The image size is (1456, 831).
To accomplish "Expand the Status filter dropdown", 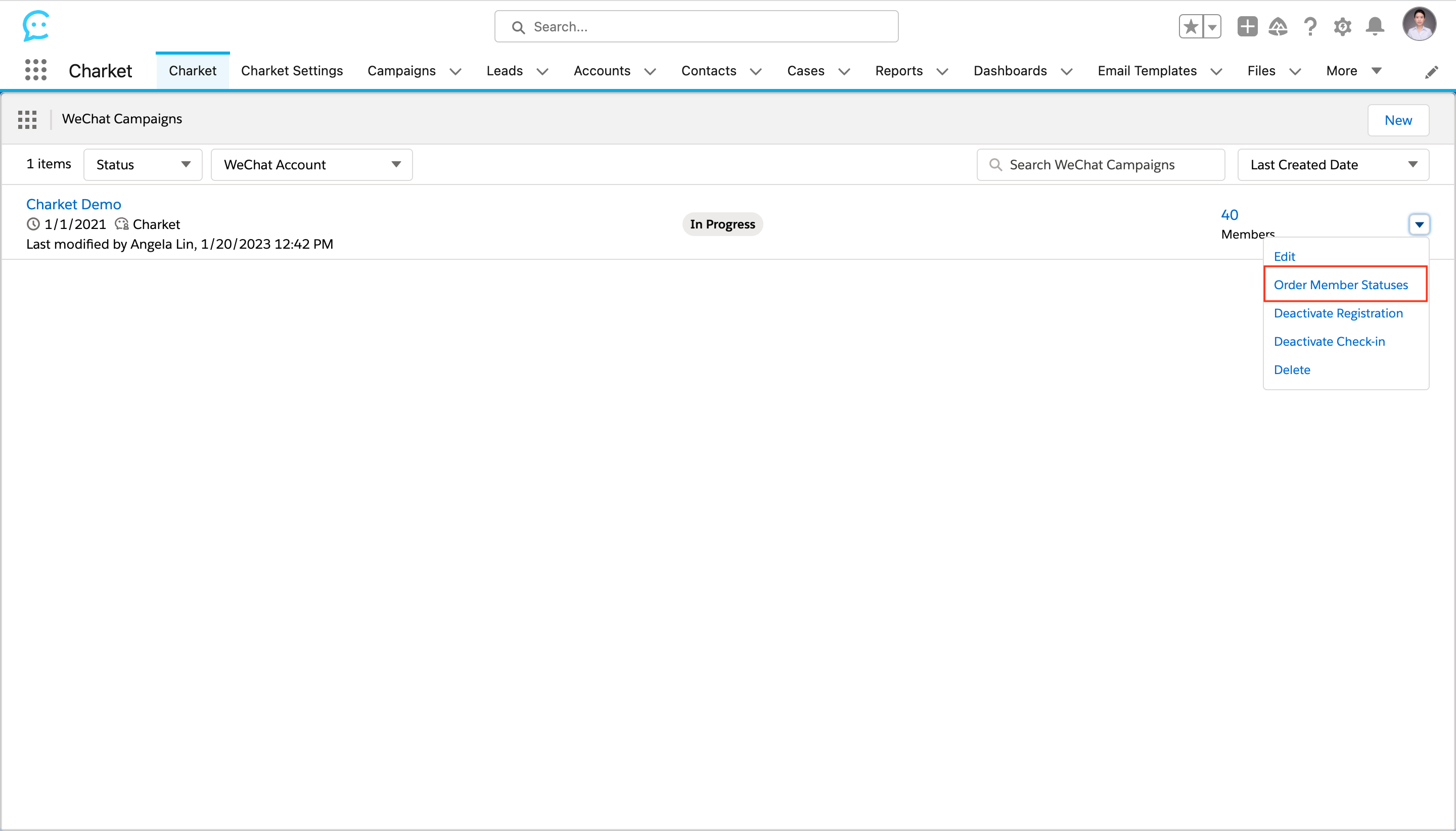I will click(x=143, y=165).
